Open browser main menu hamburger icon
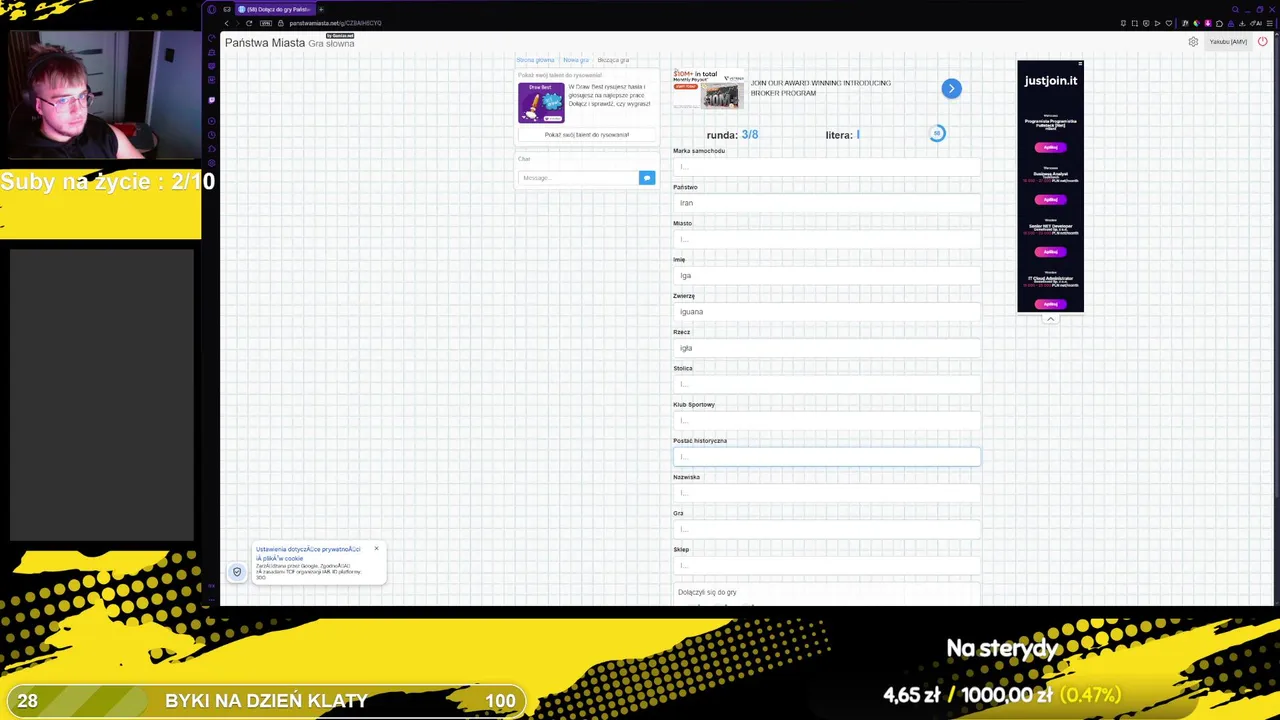 pyautogui.click(x=1269, y=23)
